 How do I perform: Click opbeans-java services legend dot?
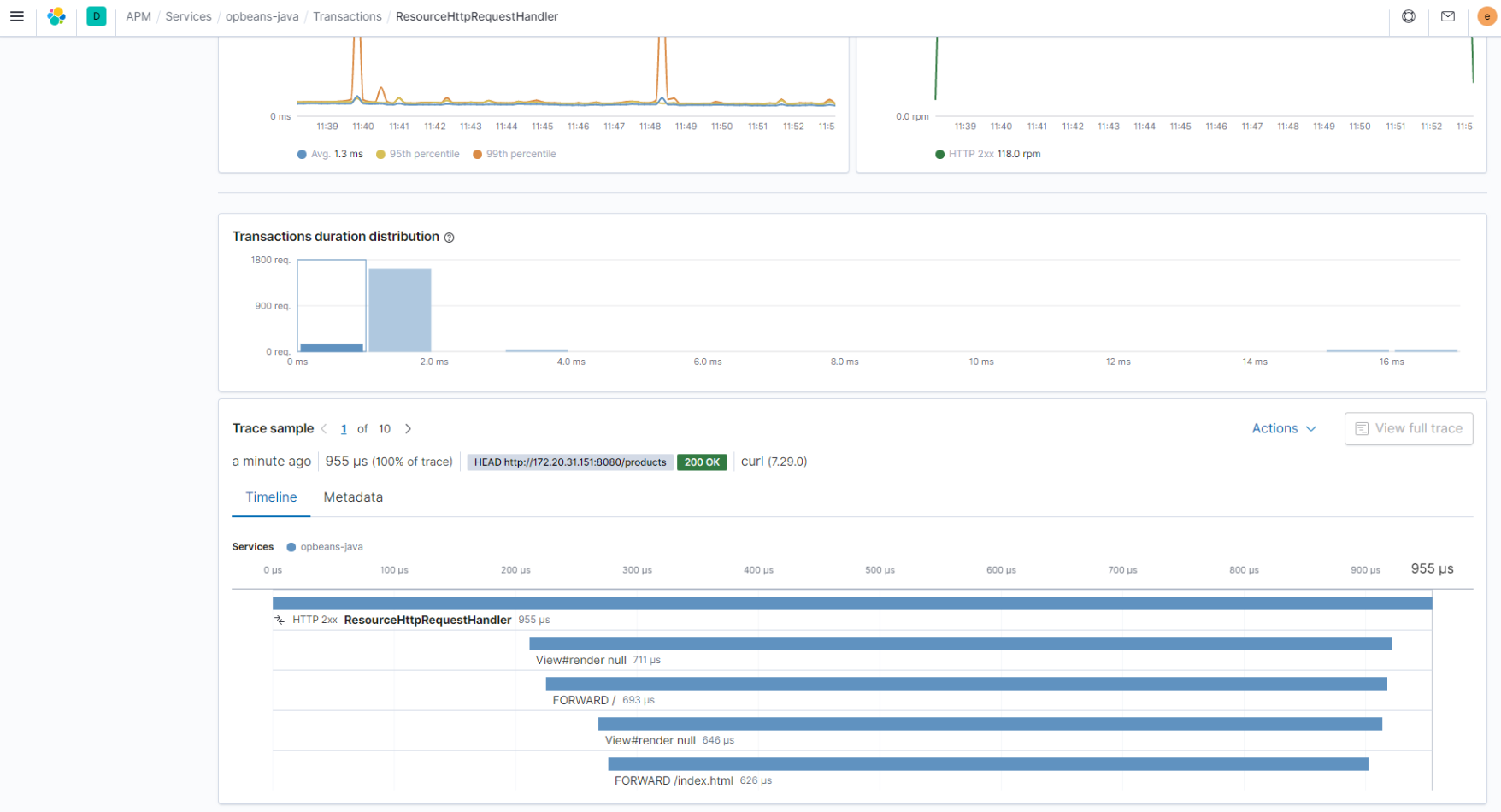point(291,547)
